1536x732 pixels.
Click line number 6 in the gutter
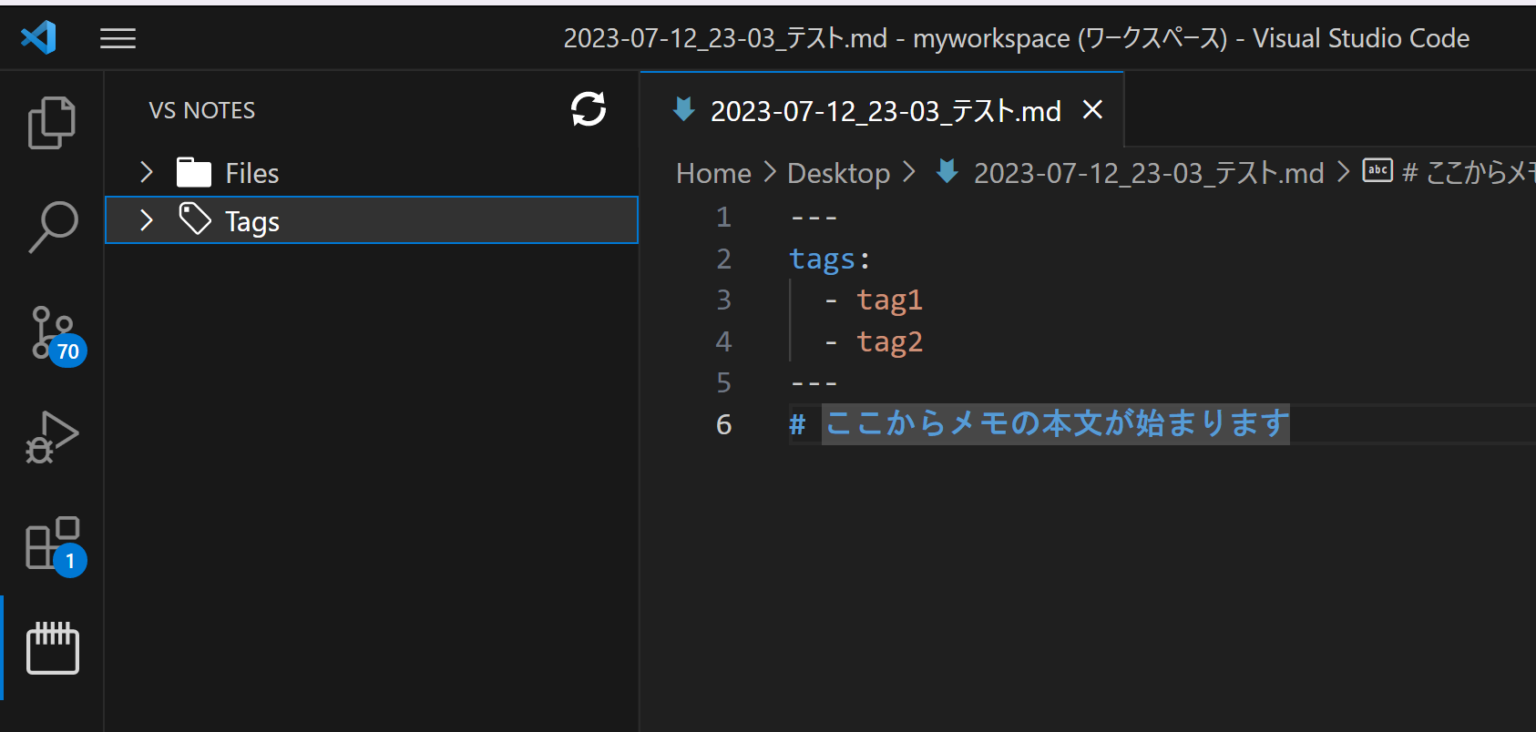[x=723, y=424]
